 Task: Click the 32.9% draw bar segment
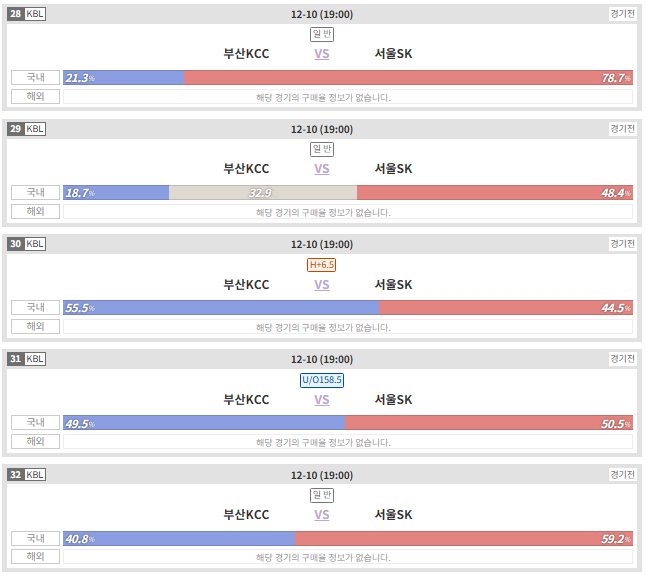[263, 193]
